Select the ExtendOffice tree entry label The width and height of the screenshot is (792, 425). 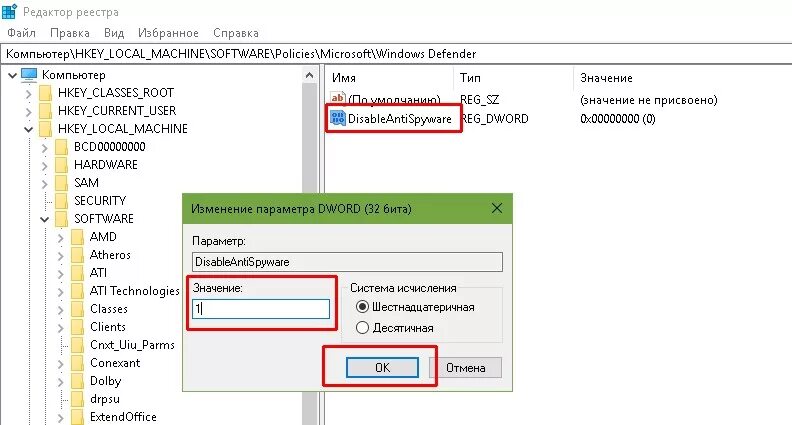pyautogui.click(x=123, y=417)
